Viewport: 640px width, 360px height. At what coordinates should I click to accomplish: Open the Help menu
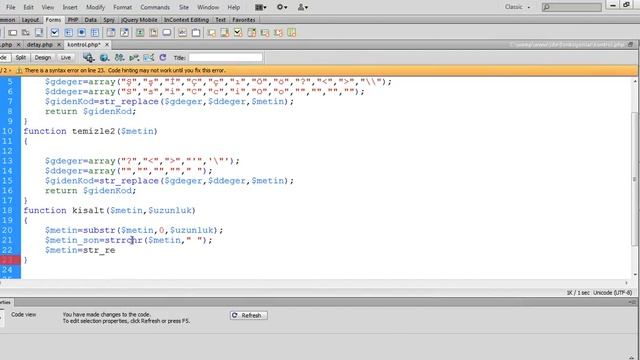click(x=234, y=7)
